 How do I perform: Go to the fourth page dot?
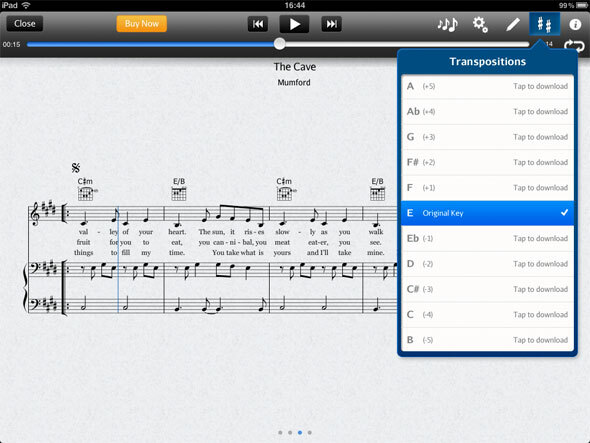tap(309, 432)
